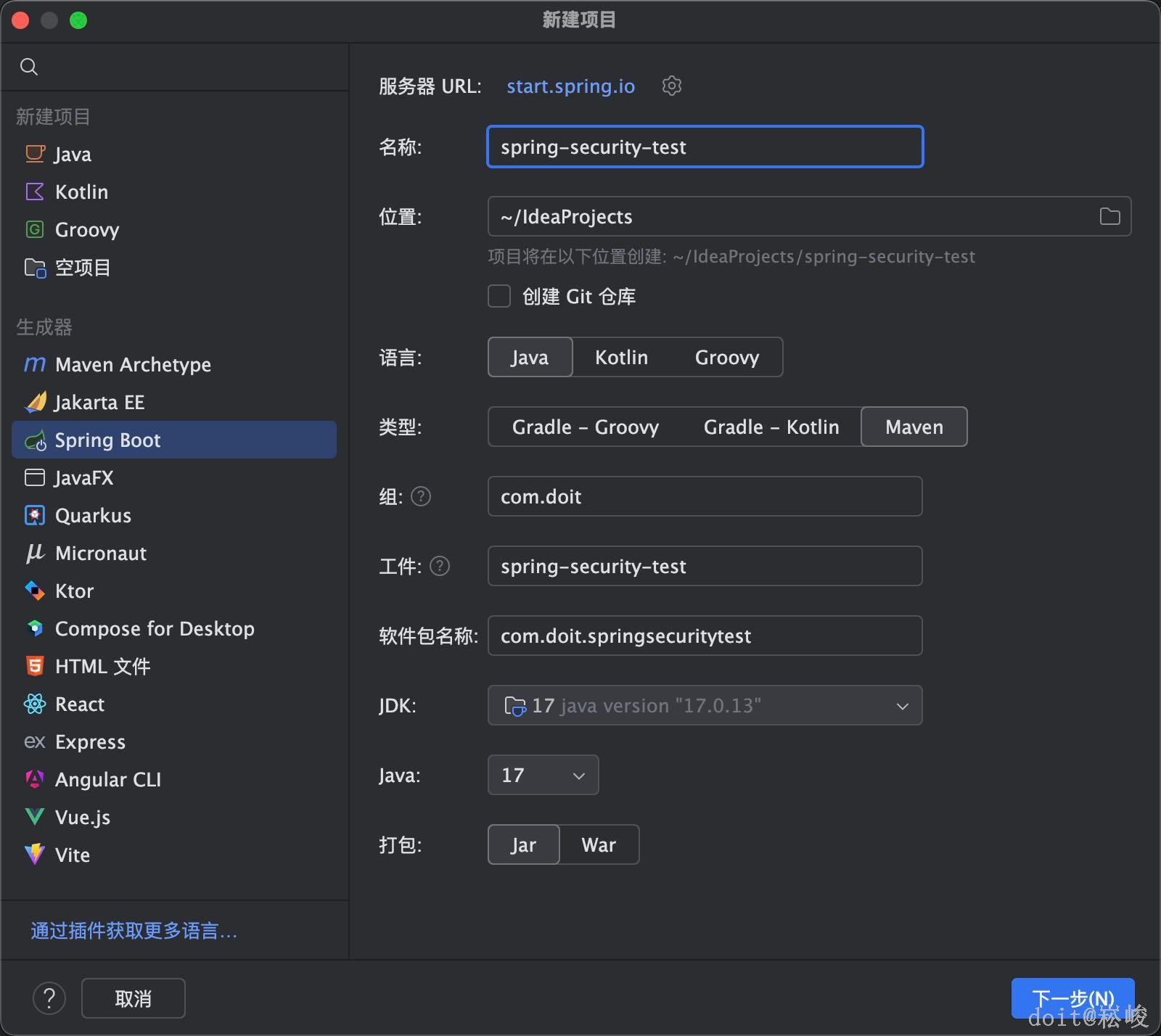Click the server URL settings gear icon
The width and height of the screenshot is (1161, 1036).
pos(672,86)
